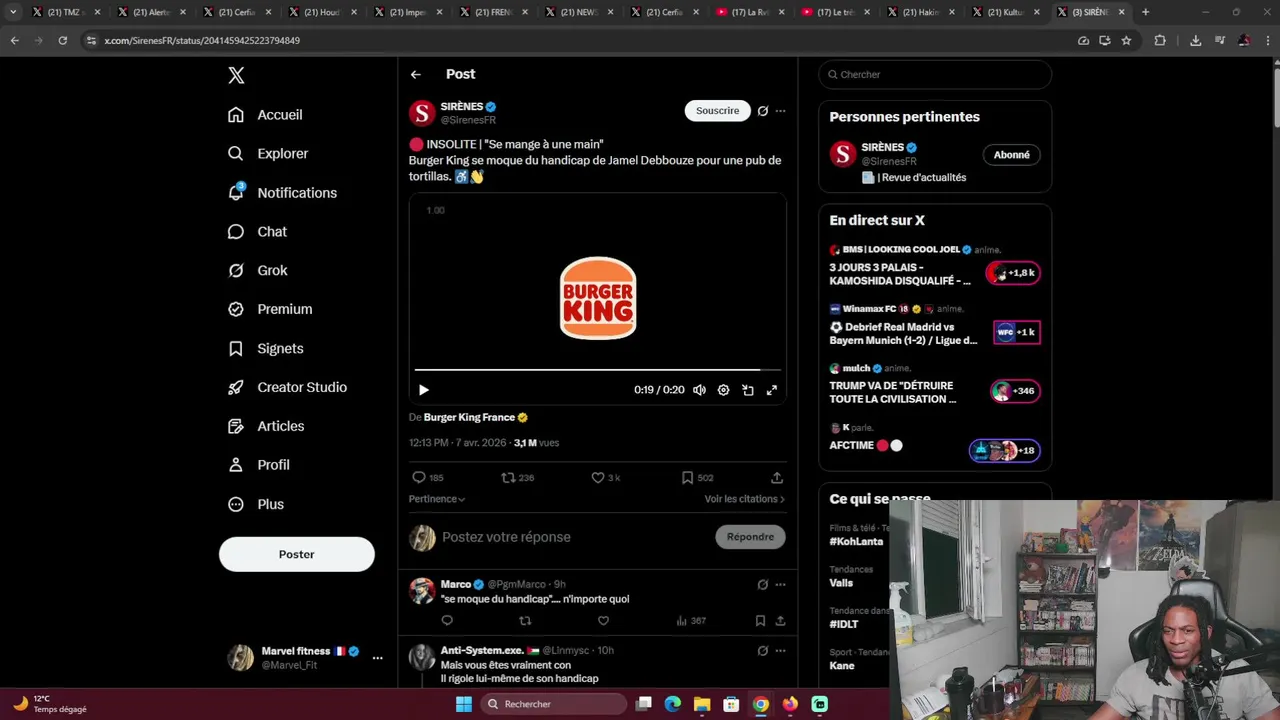1280x720 pixels.
Task: Click the Souscrire button
Action: pyautogui.click(x=718, y=111)
